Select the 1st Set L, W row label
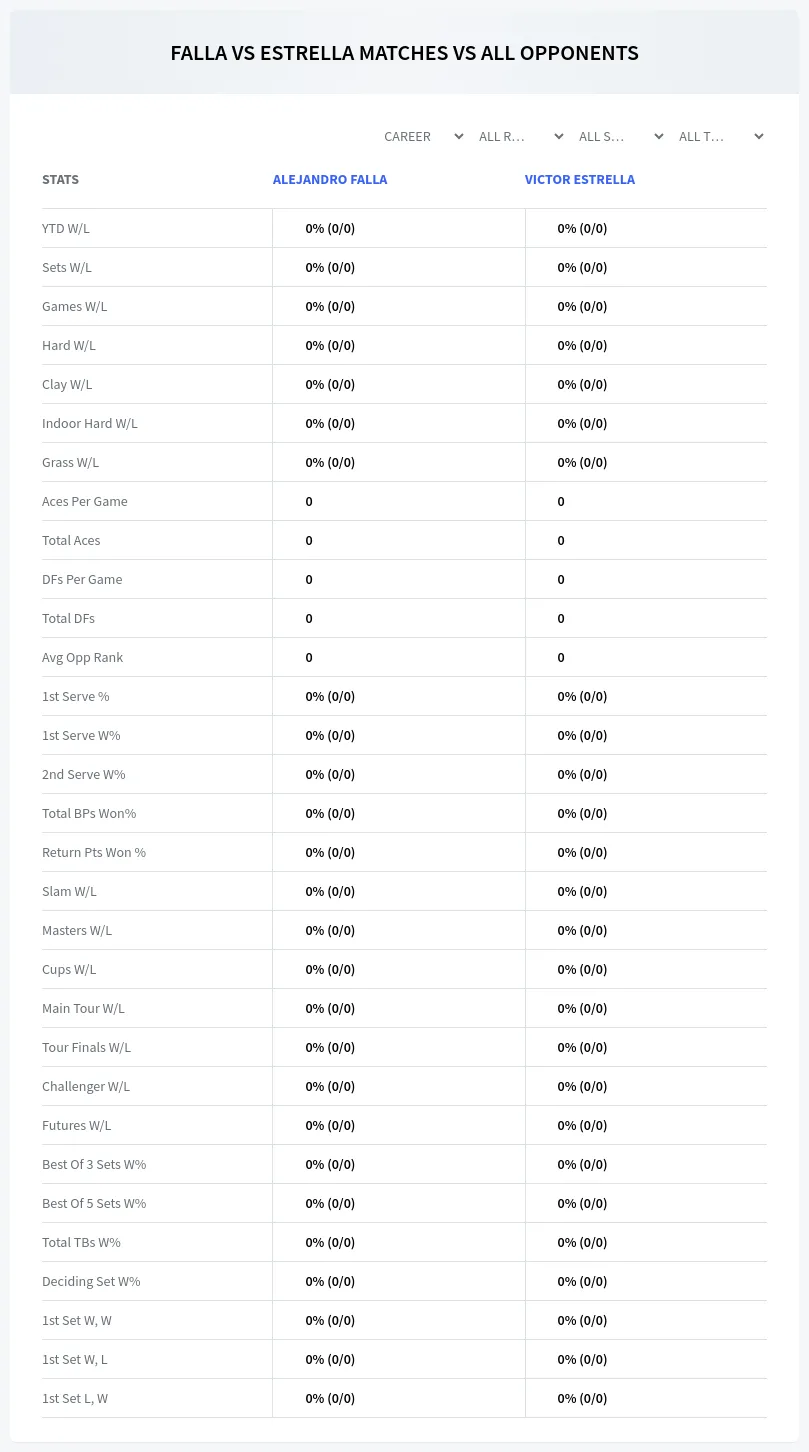Image resolution: width=809 pixels, height=1452 pixels. coord(75,1398)
